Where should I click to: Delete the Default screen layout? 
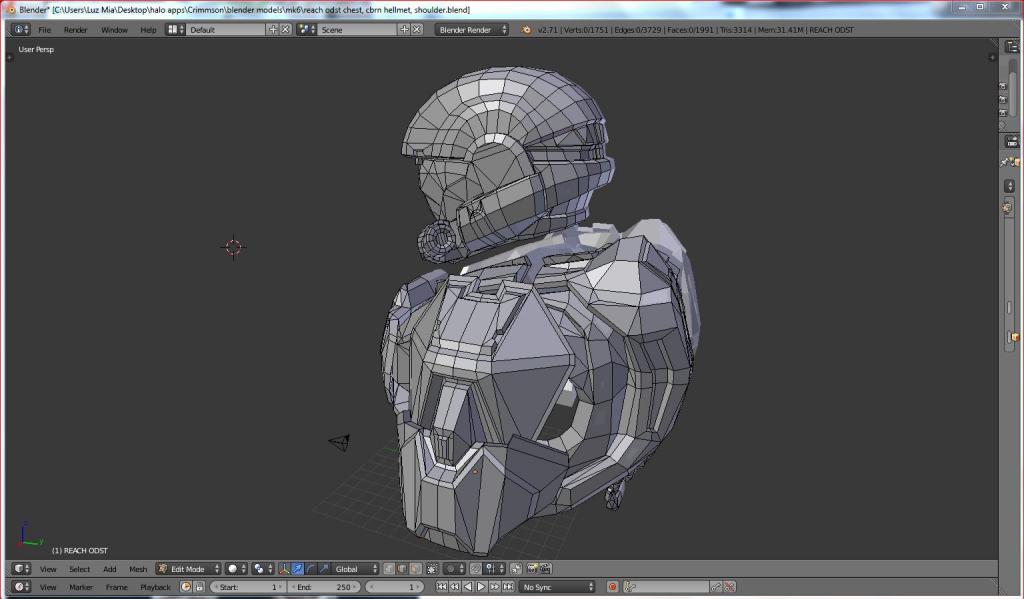285,29
